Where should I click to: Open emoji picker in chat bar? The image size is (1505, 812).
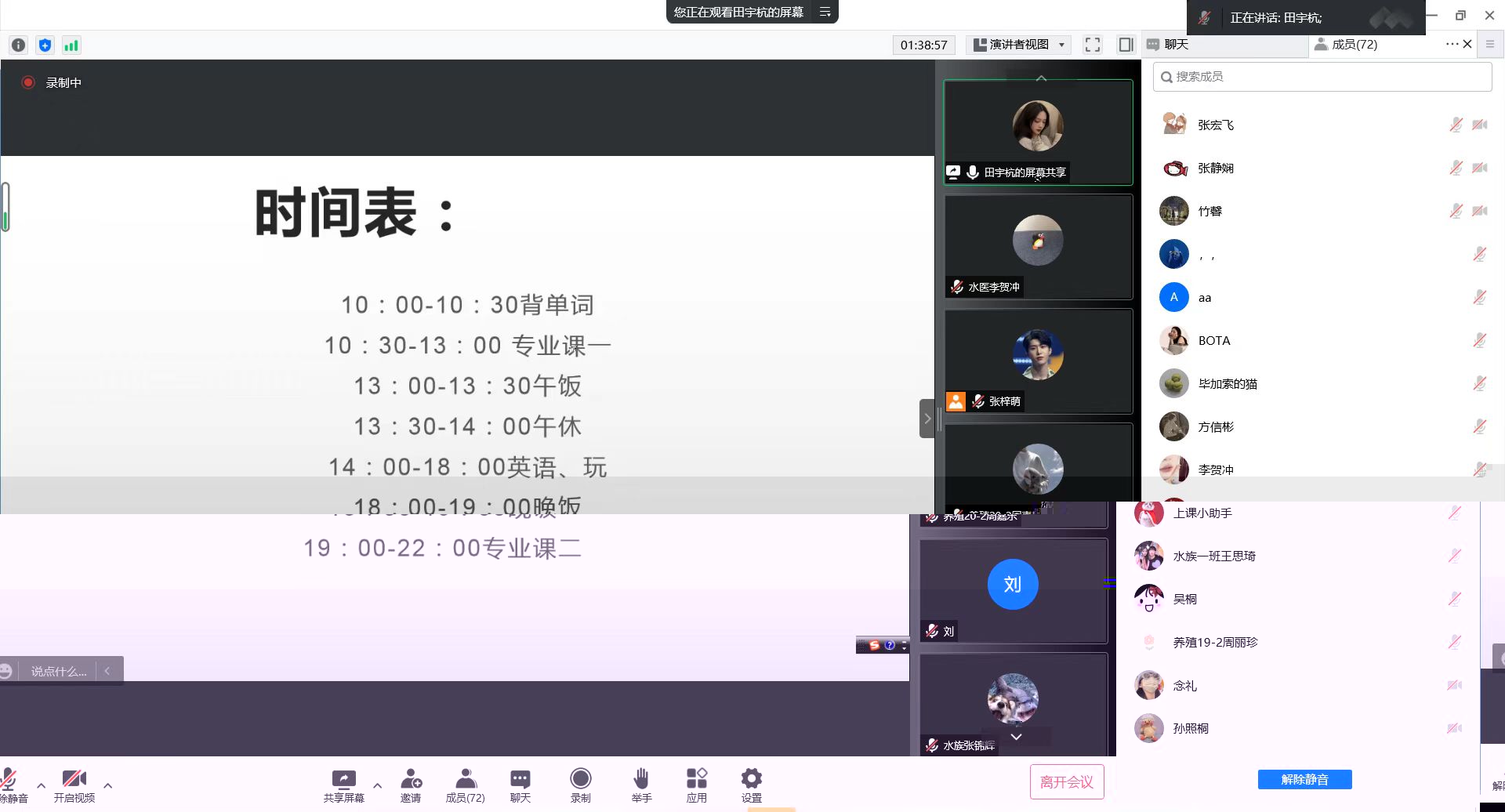point(6,671)
